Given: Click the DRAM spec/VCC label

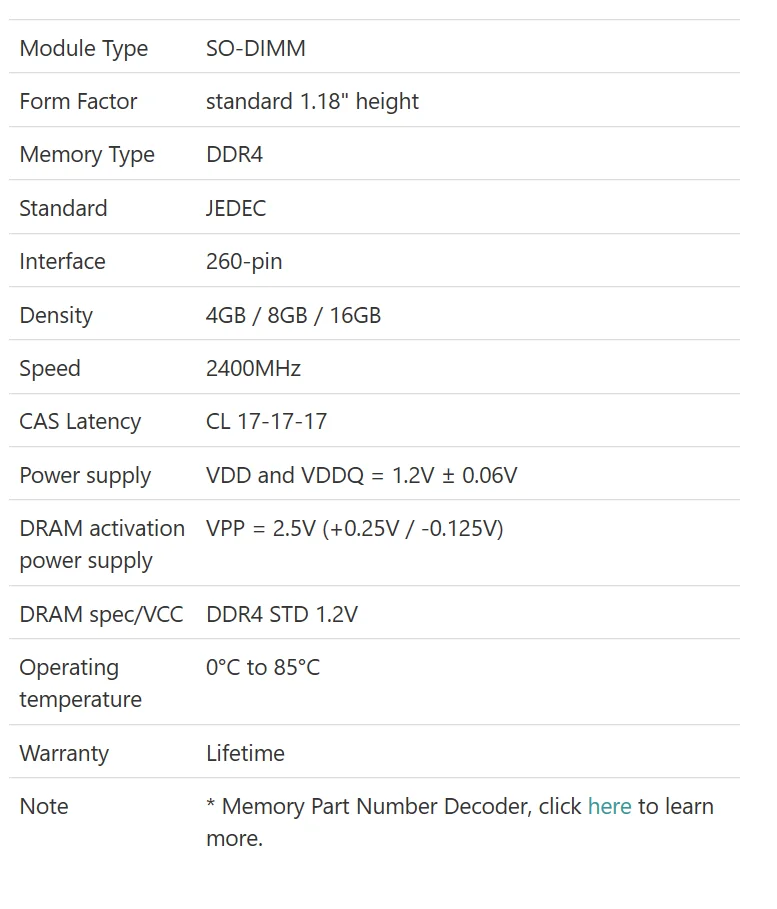Looking at the screenshot, I should point(101,615).
